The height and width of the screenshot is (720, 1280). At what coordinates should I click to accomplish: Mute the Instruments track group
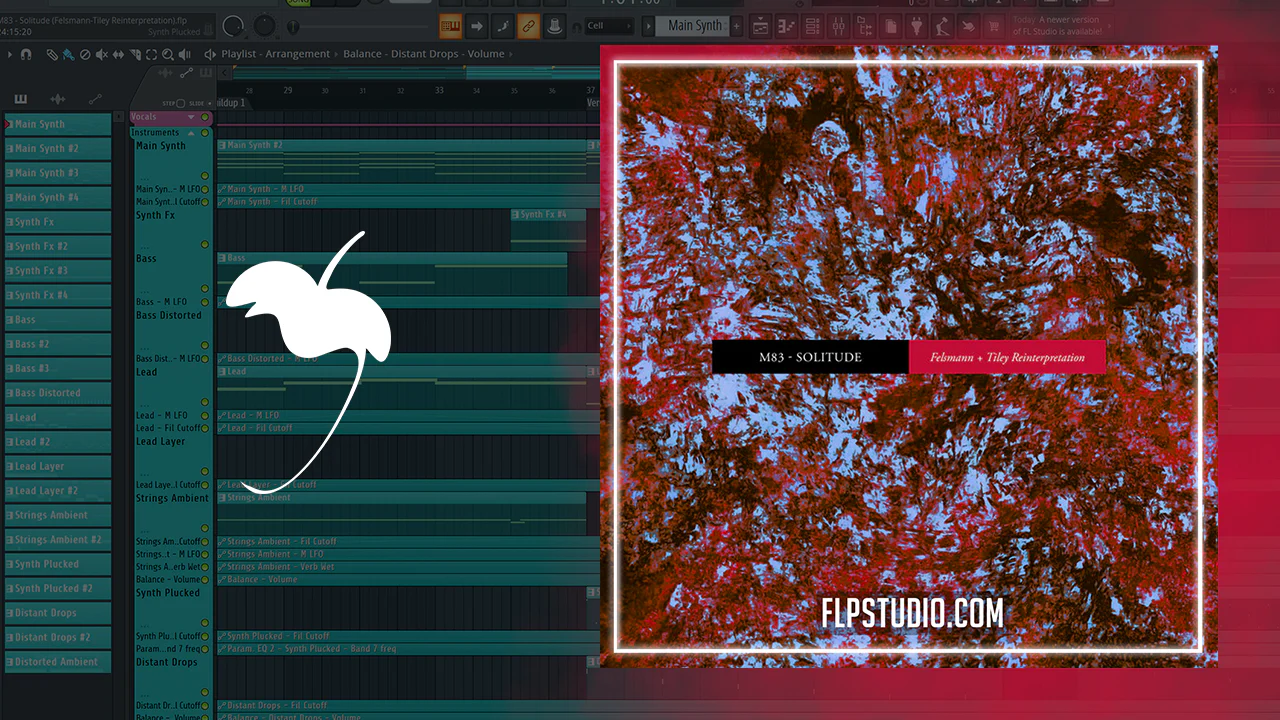tap(205, 132)
